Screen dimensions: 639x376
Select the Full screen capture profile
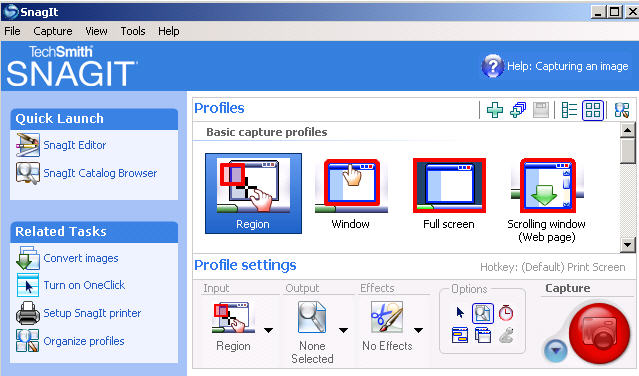click(449, 194)
